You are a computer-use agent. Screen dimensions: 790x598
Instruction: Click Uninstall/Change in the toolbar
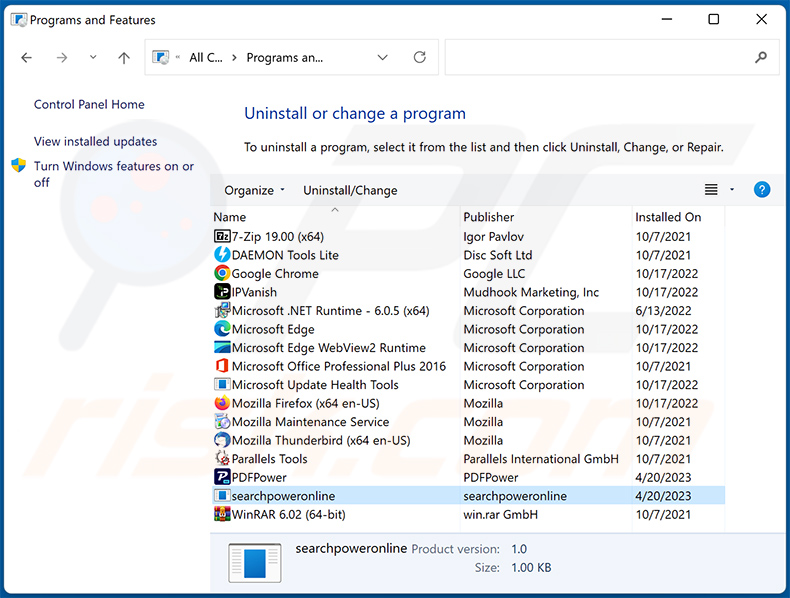350,190
